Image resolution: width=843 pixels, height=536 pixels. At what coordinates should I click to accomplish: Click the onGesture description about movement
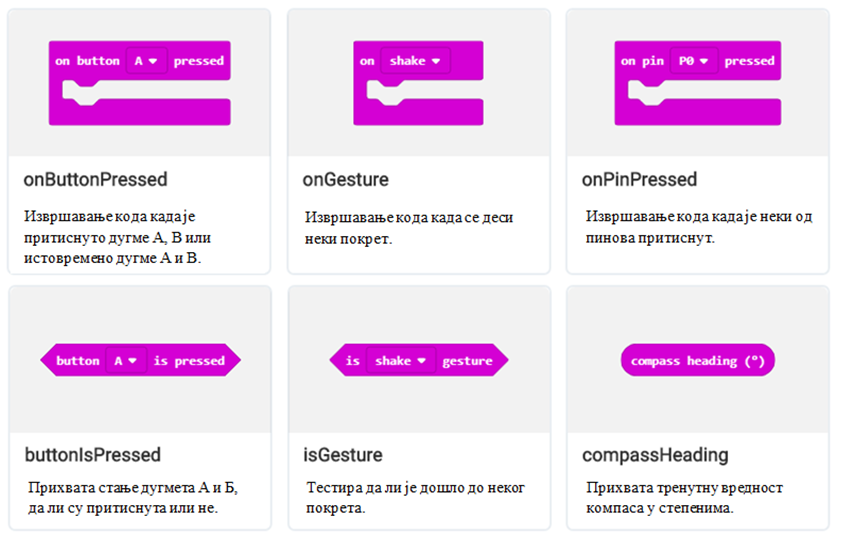click(x=409, y=228)
